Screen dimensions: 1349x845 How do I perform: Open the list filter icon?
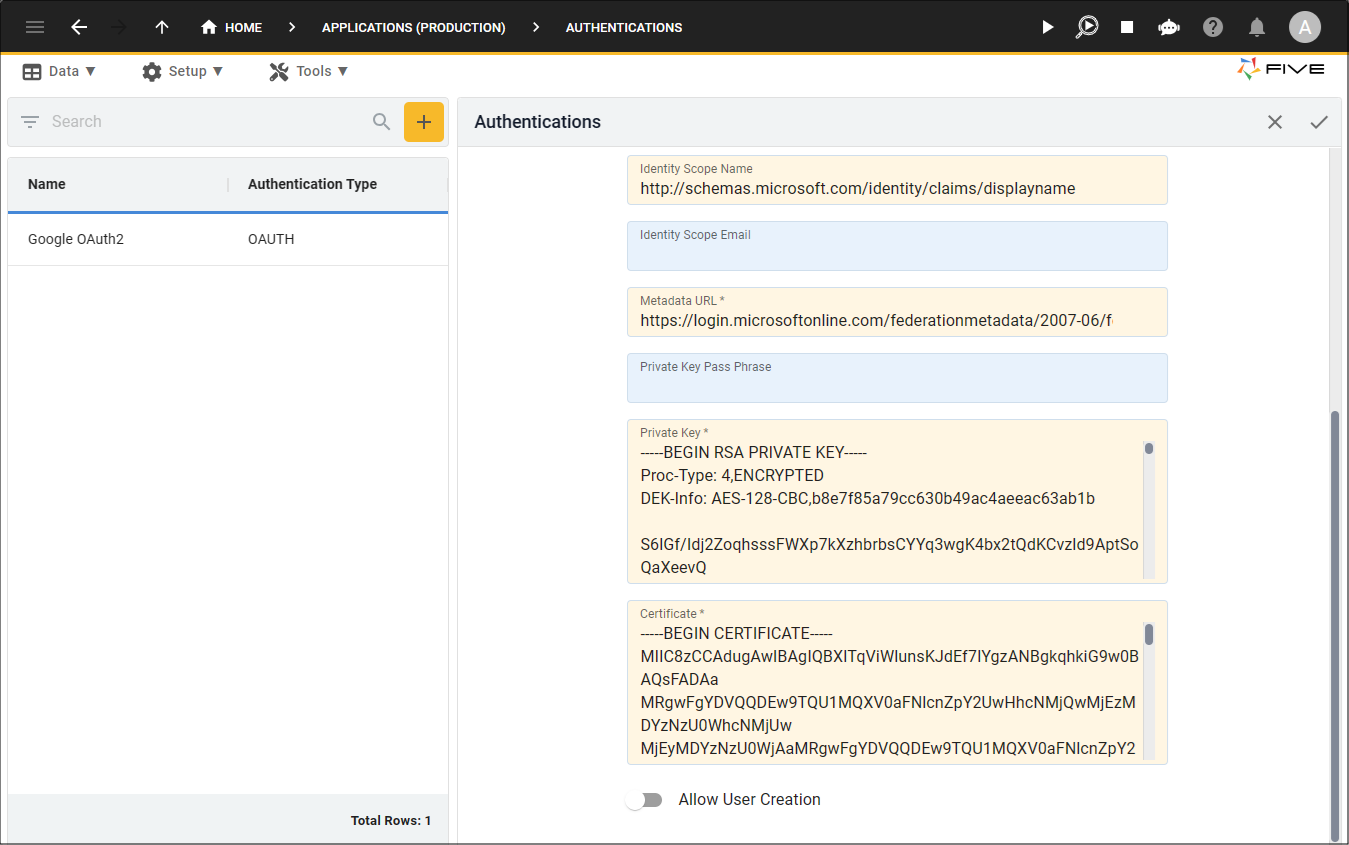pos(30,122)
